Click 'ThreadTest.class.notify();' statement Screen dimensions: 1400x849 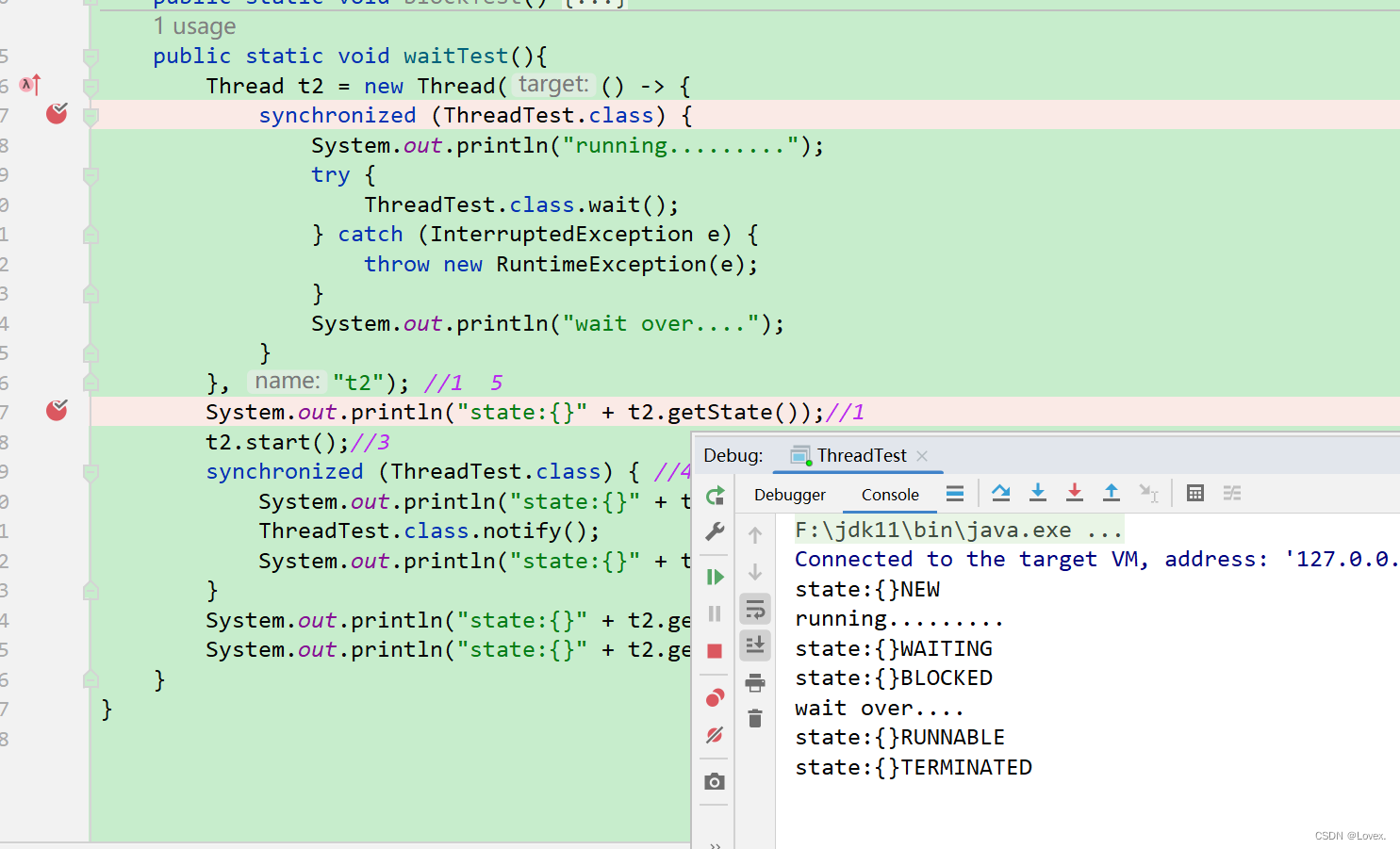pyautogui.click(x=429, y=531)
